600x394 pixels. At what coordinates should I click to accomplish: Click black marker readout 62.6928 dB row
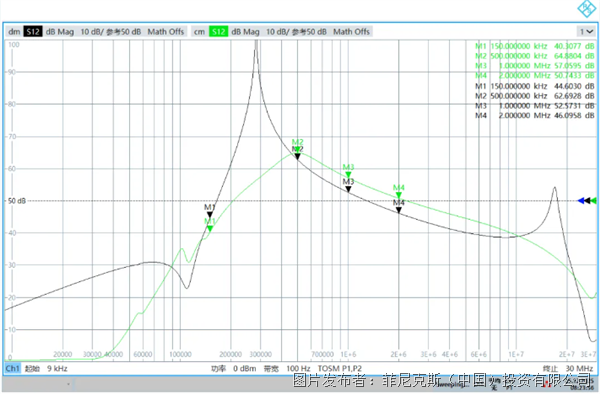tap(535, 96)
